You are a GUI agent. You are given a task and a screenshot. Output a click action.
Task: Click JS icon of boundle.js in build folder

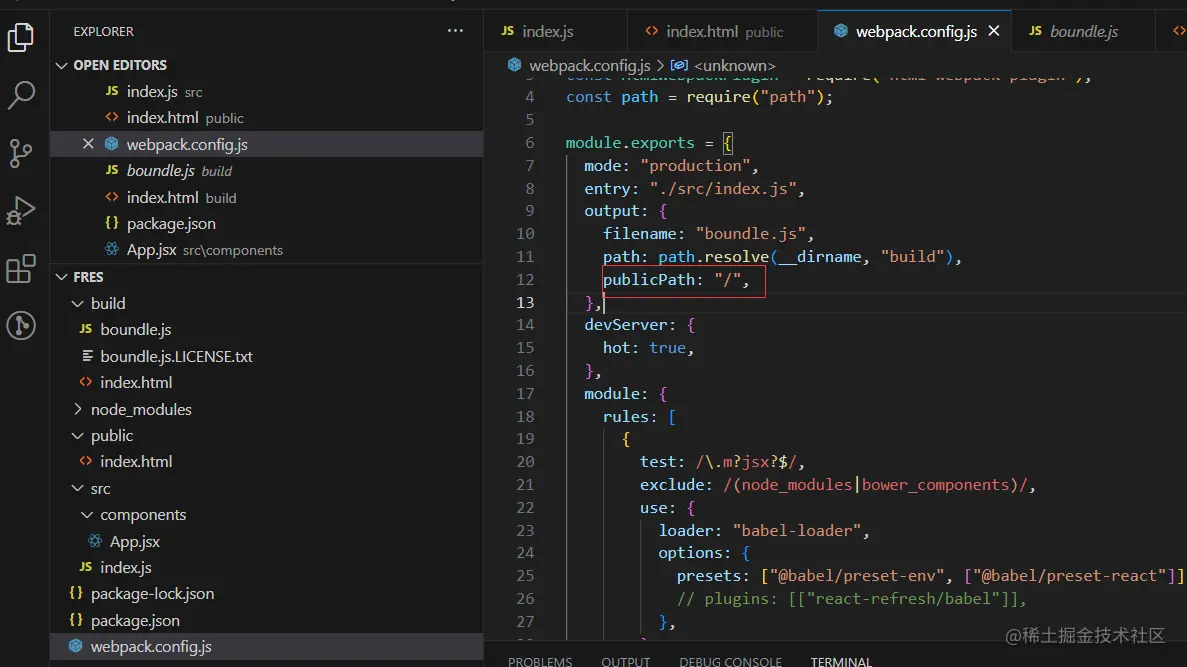[x=86, y=329]
